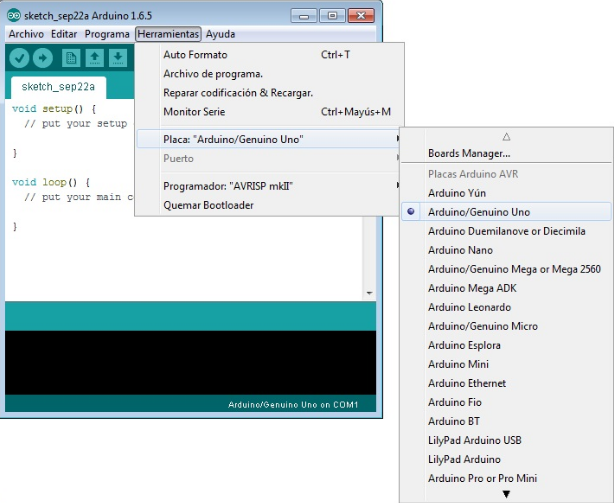
Task: Select LilyPad Arduino board
Action: click(x=506, y=459)
